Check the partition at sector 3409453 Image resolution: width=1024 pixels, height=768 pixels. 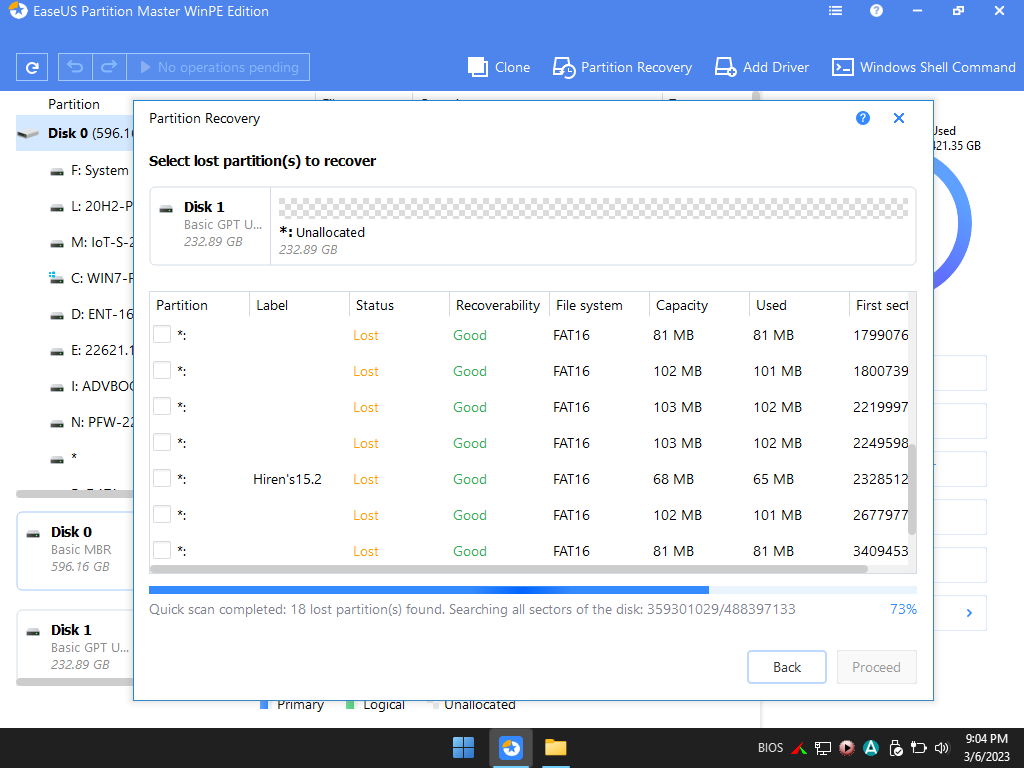click(162, 550)
